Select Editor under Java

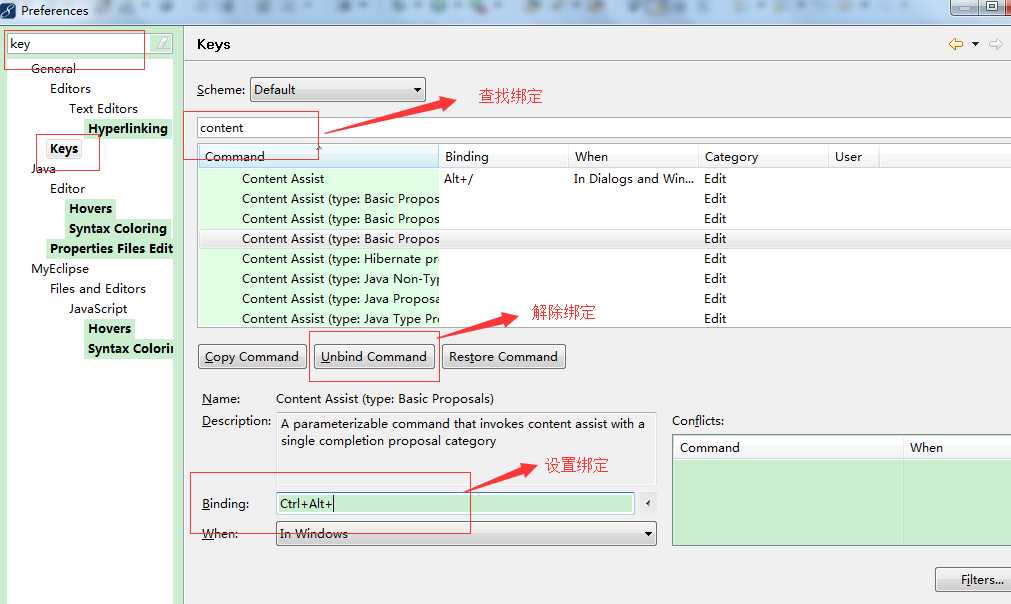pyautogui.click(x=67, y=188)
